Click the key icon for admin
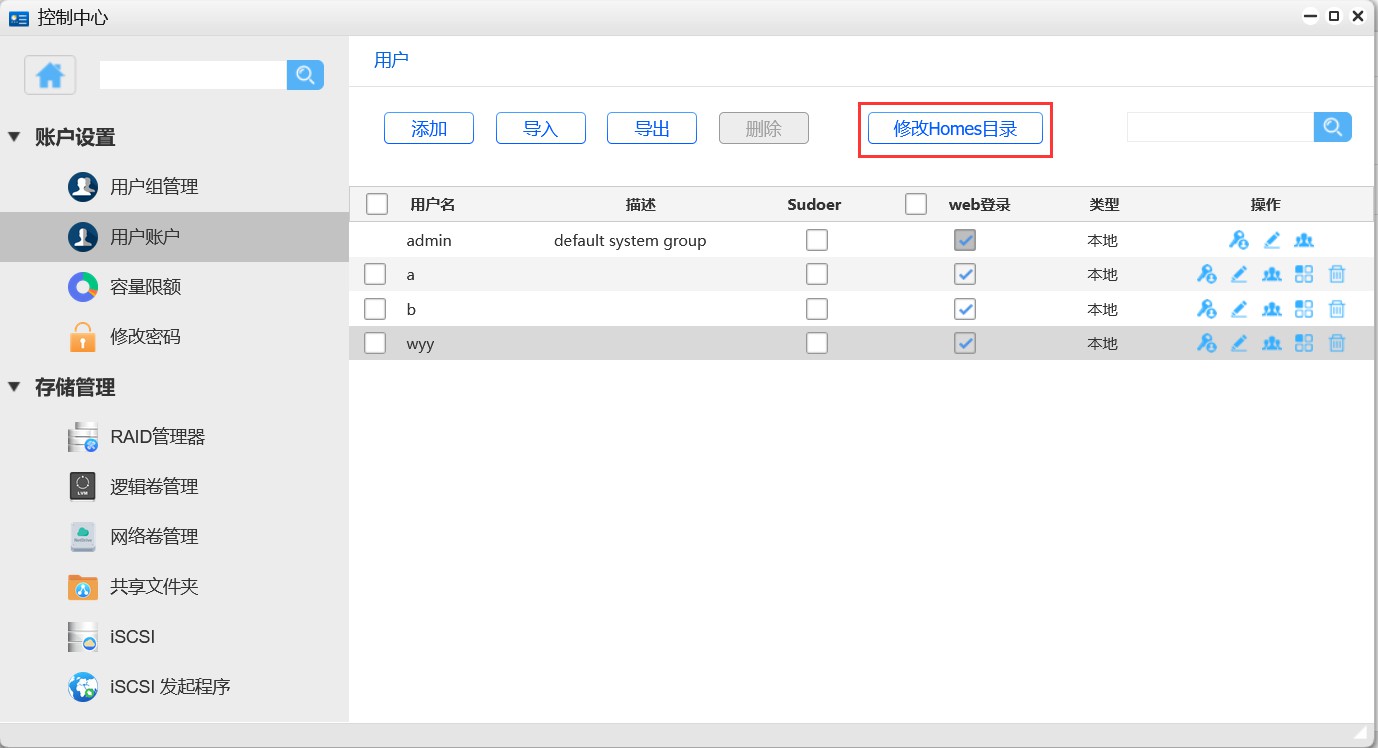1378x748 pixels. 1239,240
